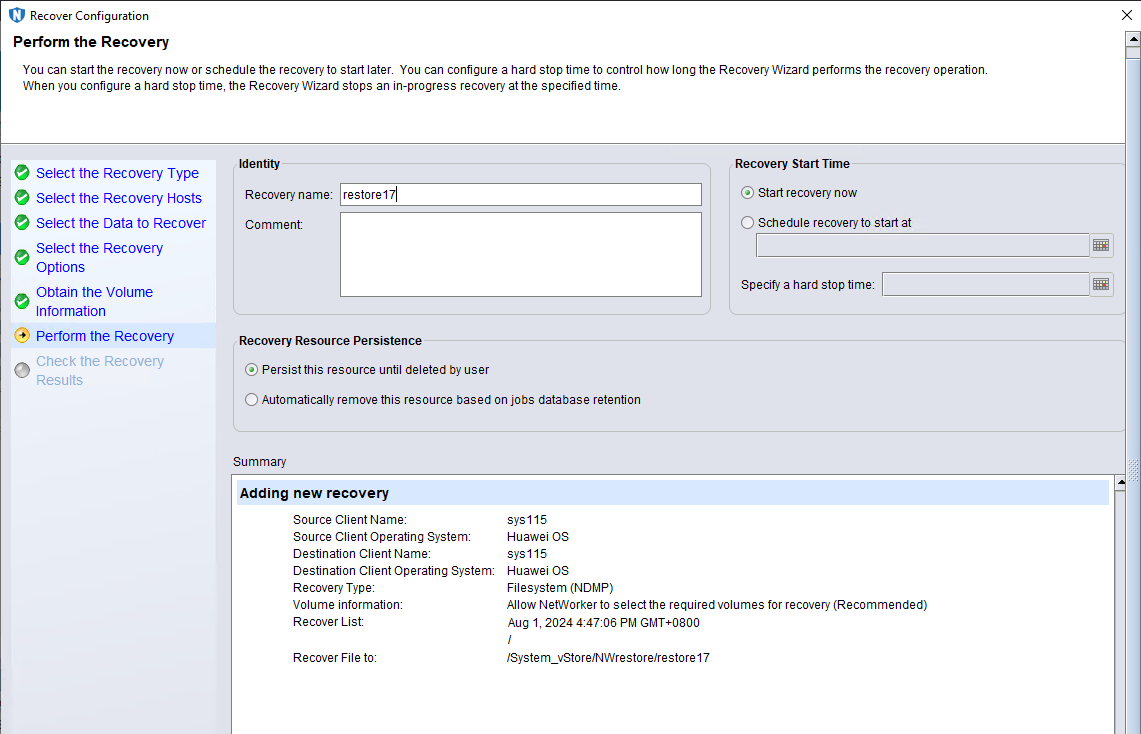Choose Automatically remove resource by jobs database retention
Screen dimensions: 1141x734
(x=252, y=399)
